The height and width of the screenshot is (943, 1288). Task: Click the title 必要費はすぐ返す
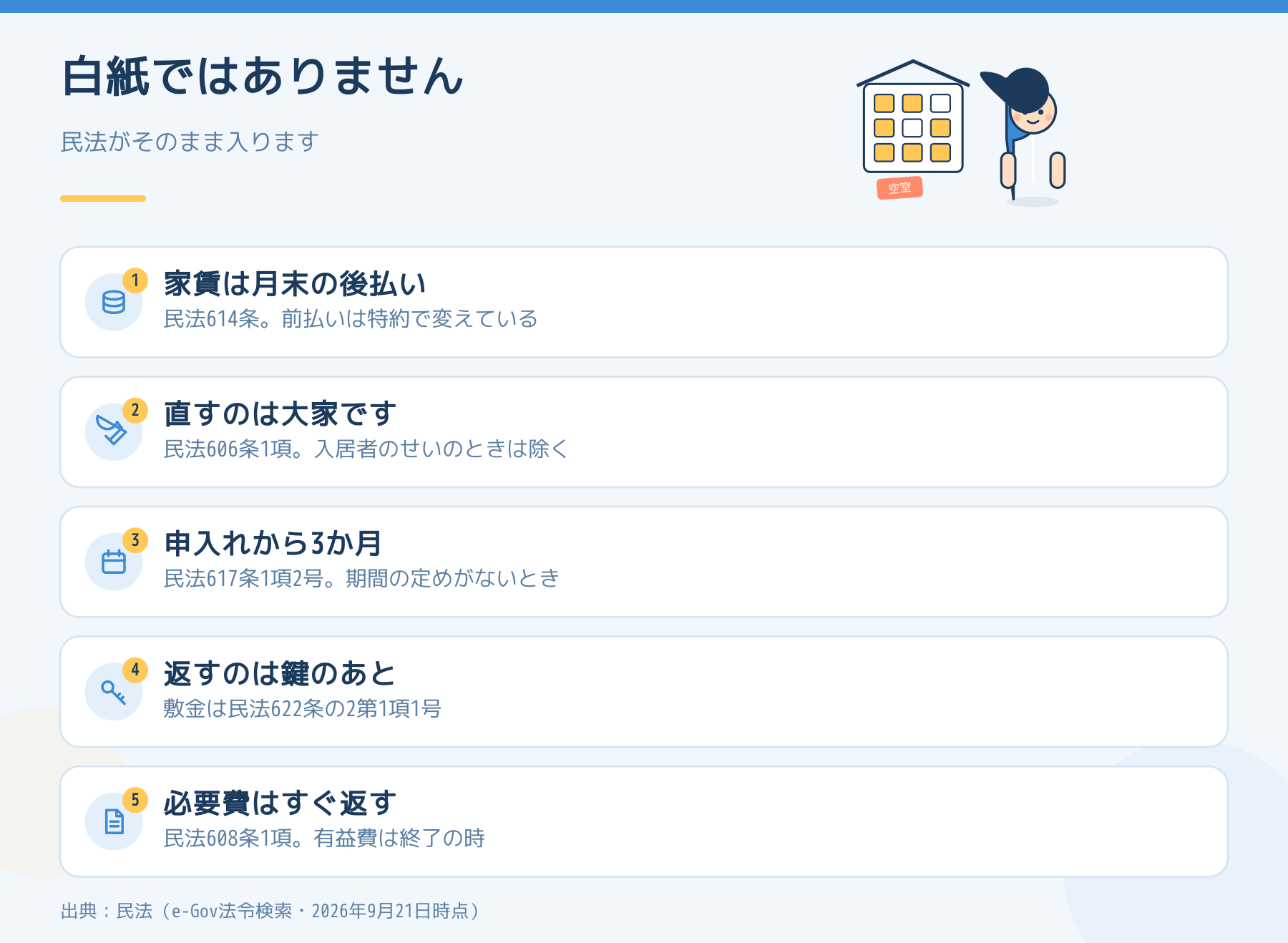[x=280, y=803]
